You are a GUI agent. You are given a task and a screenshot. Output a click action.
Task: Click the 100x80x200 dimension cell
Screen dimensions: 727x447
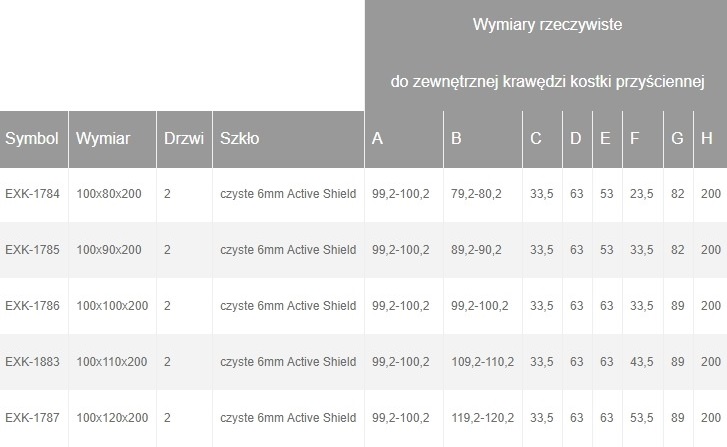pos(108,194)
